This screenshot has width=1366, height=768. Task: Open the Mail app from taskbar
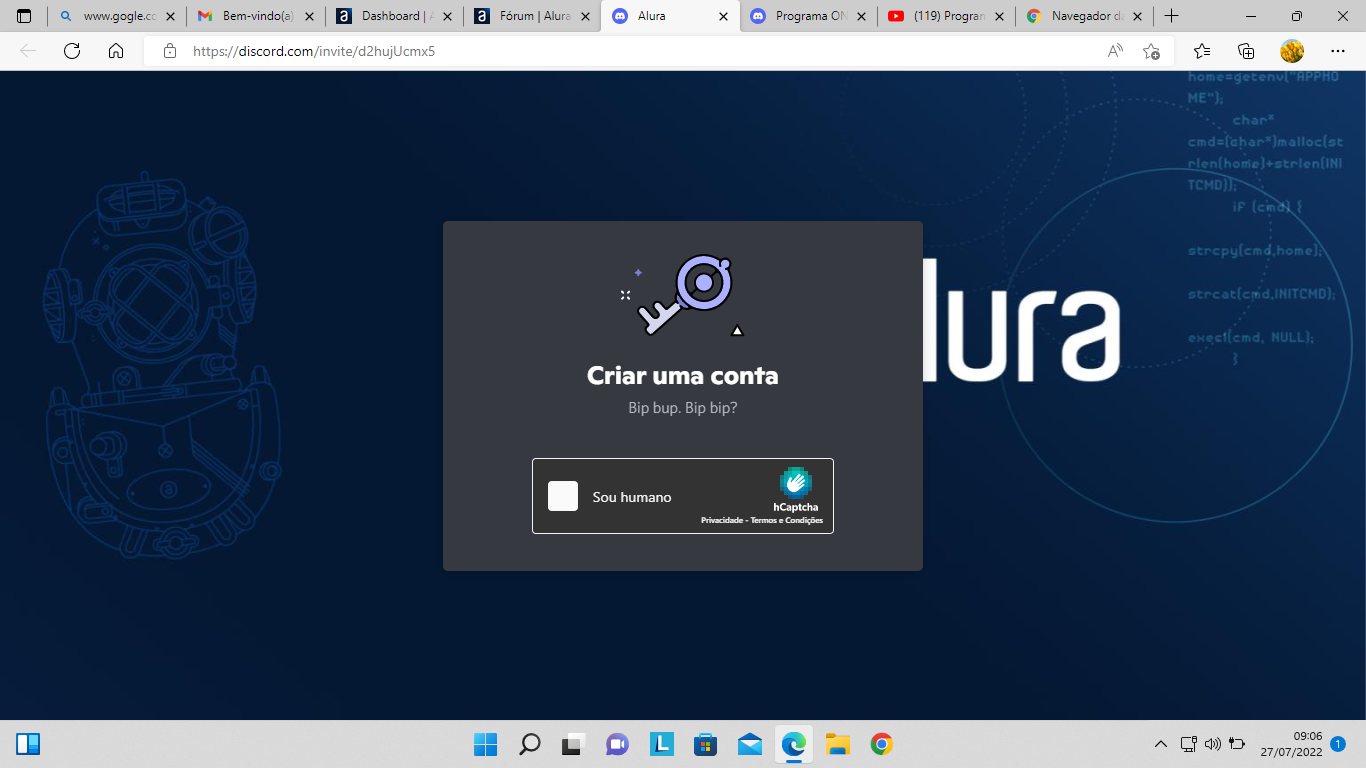pyautogui.click(x=749, y=744)
